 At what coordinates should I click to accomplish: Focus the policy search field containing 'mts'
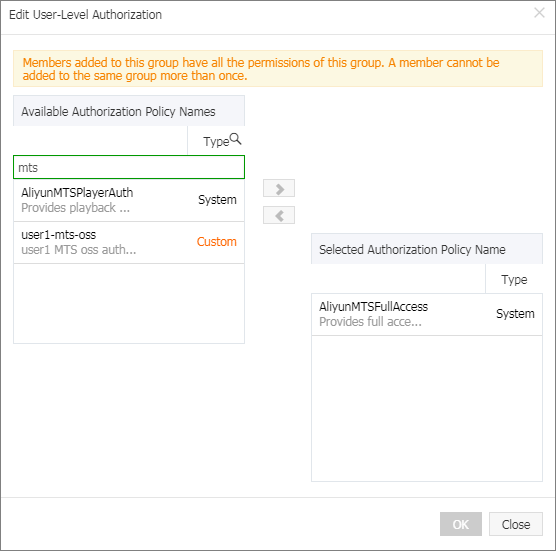(129, 167)
